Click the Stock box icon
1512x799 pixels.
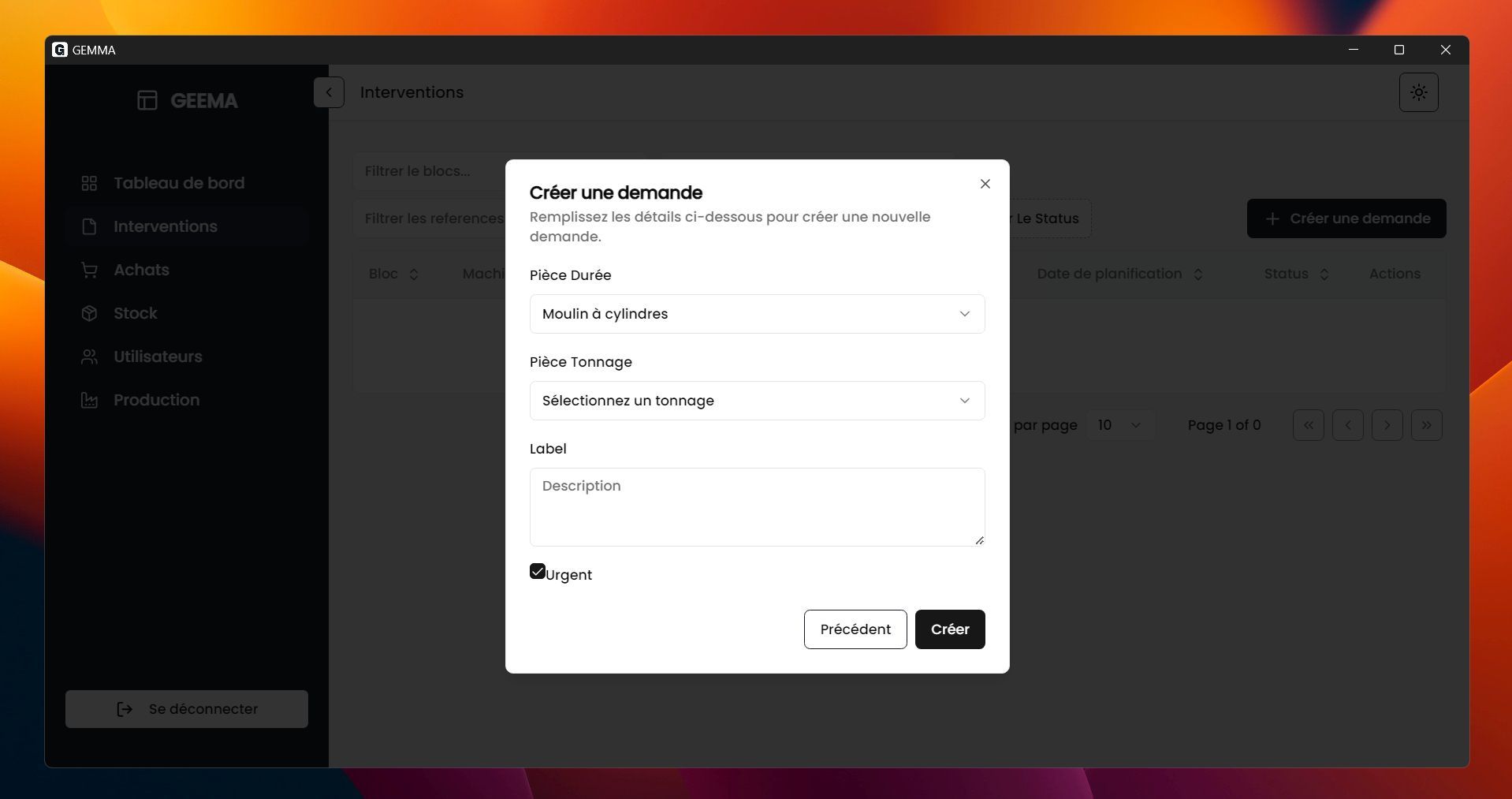[x=89, y=313]
